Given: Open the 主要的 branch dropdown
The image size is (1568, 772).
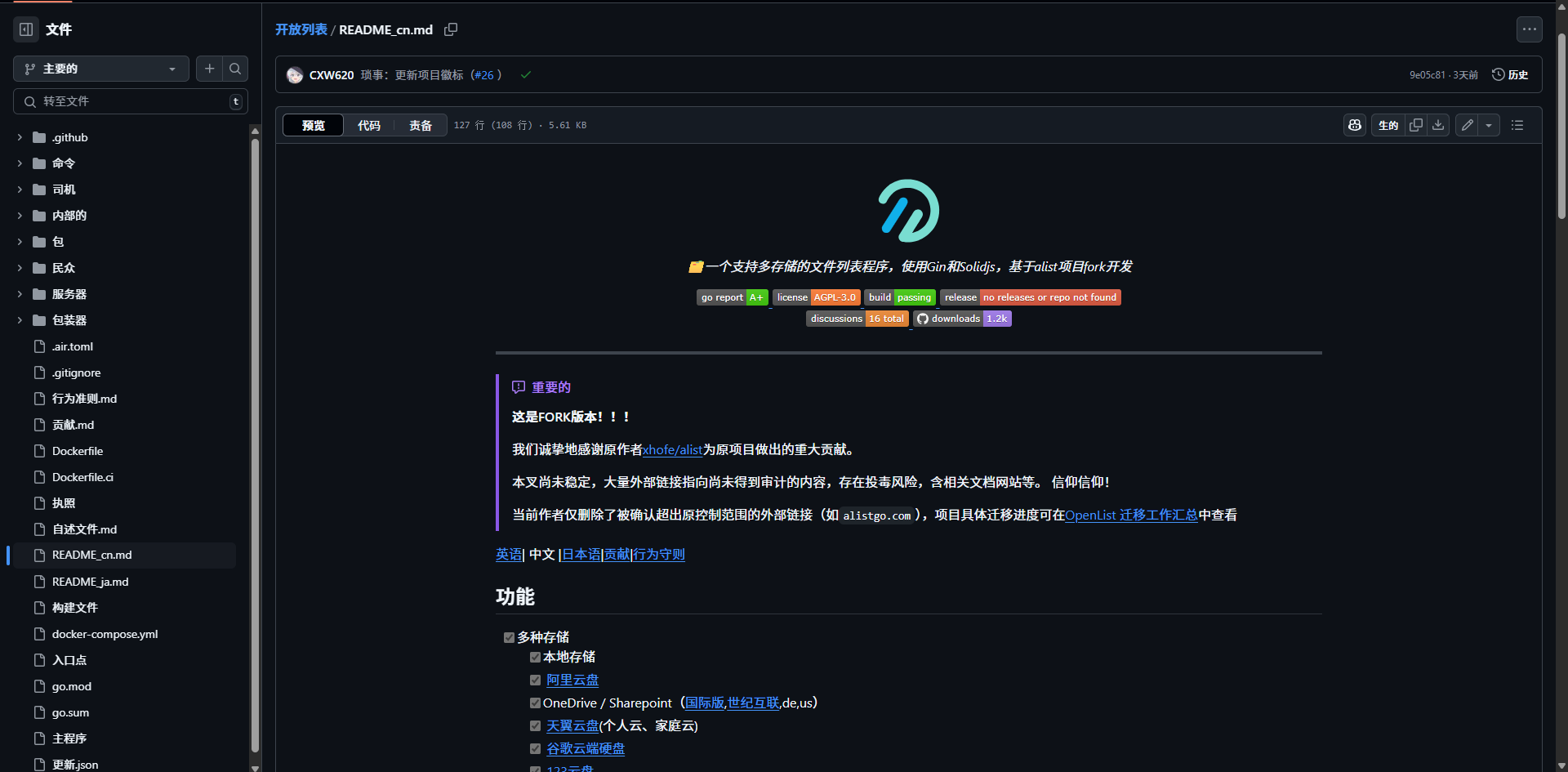Looking at the screenshot, I should tap(101, 69).
